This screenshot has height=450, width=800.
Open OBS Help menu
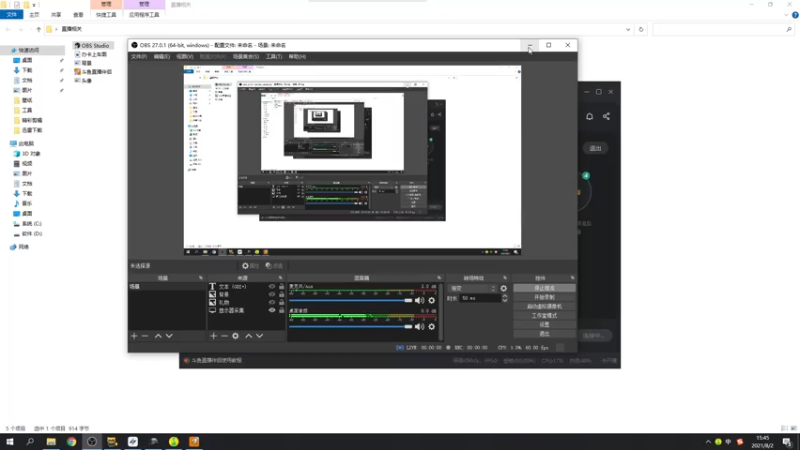(x=297, y=57)
